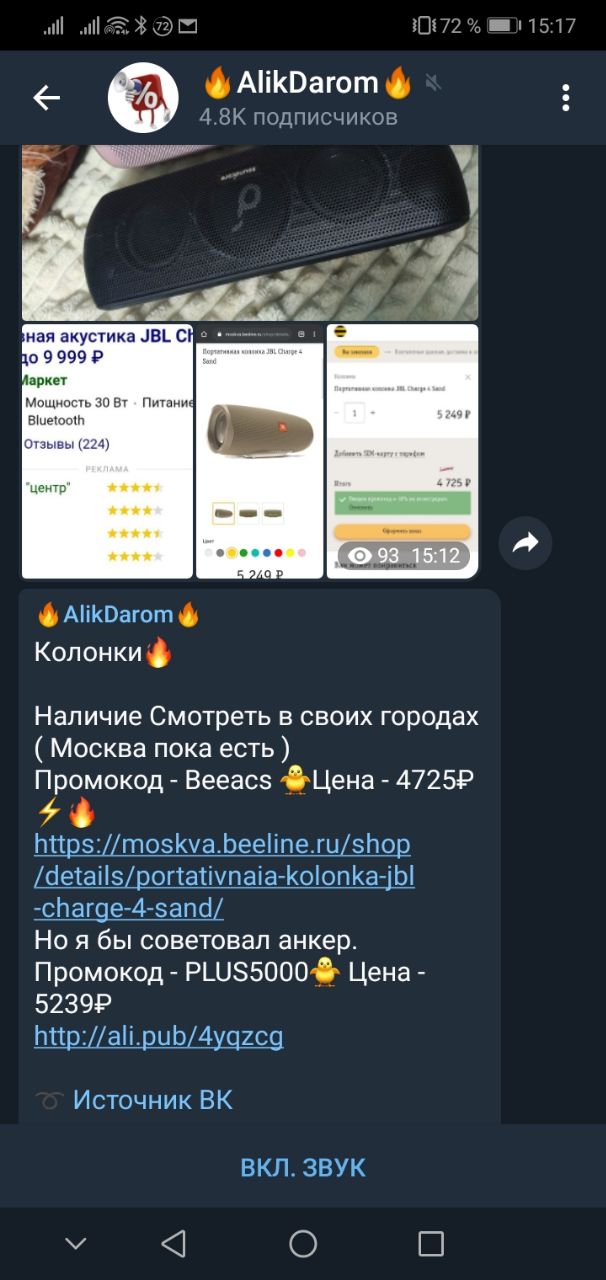
Task: Open the large black speaker photo
Action: [x=250, y=232]
